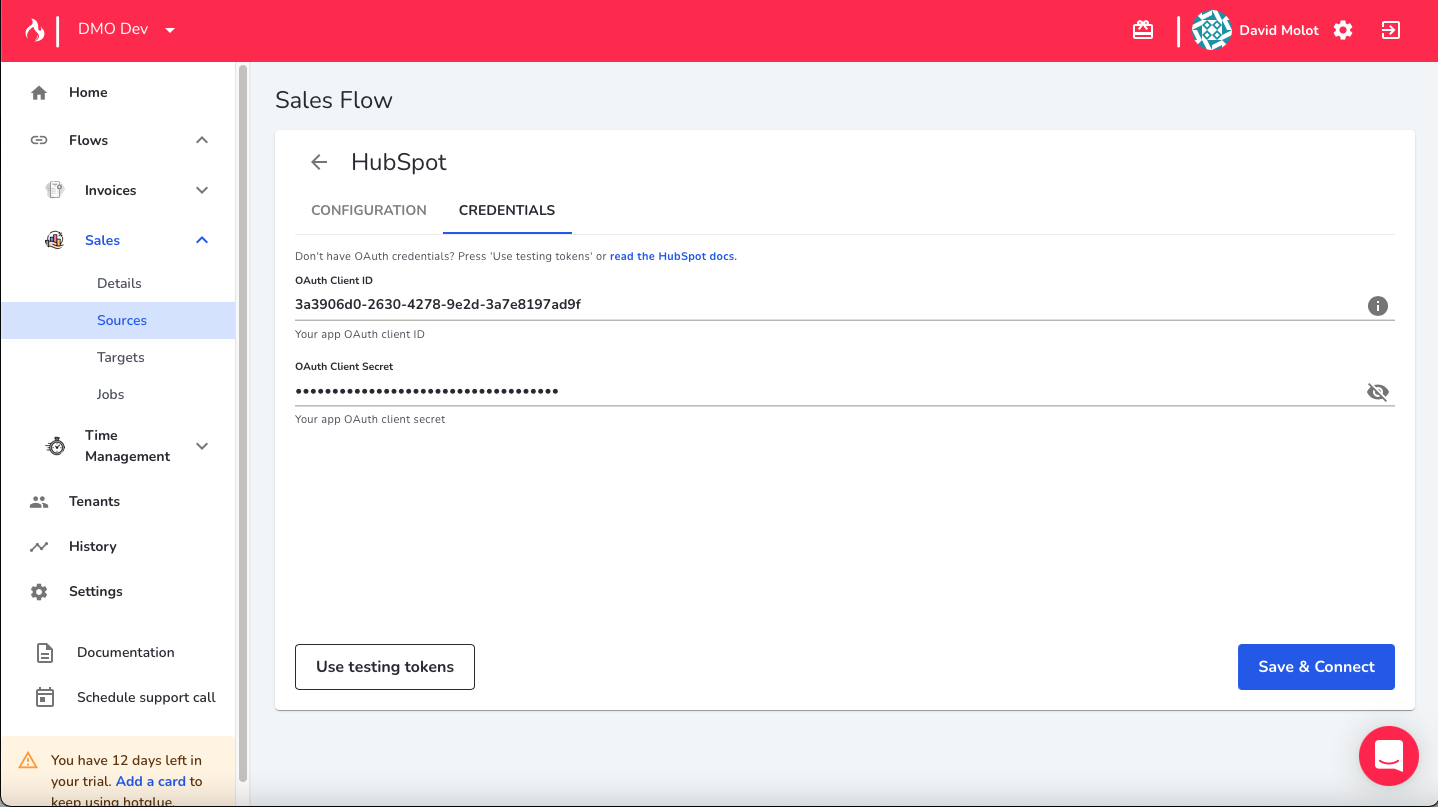Collapse the Sales flow chevron
The height and width of the screenshot is (807, 1438).
pos(202,240)
